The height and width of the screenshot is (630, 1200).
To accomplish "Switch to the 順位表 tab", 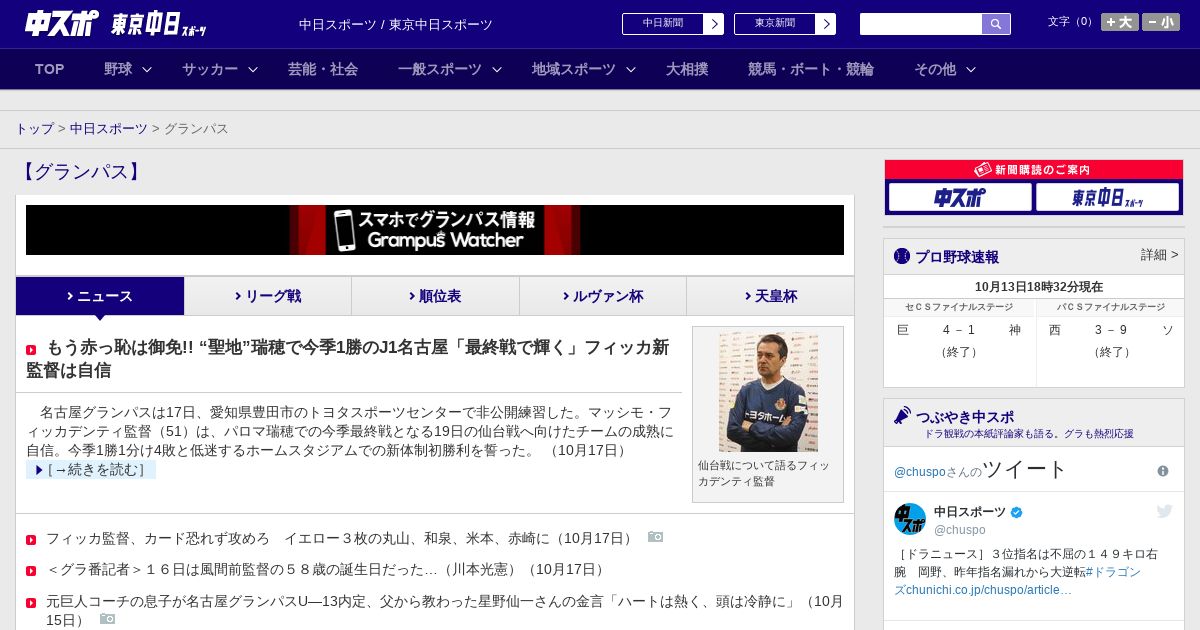I will point(435,296).
